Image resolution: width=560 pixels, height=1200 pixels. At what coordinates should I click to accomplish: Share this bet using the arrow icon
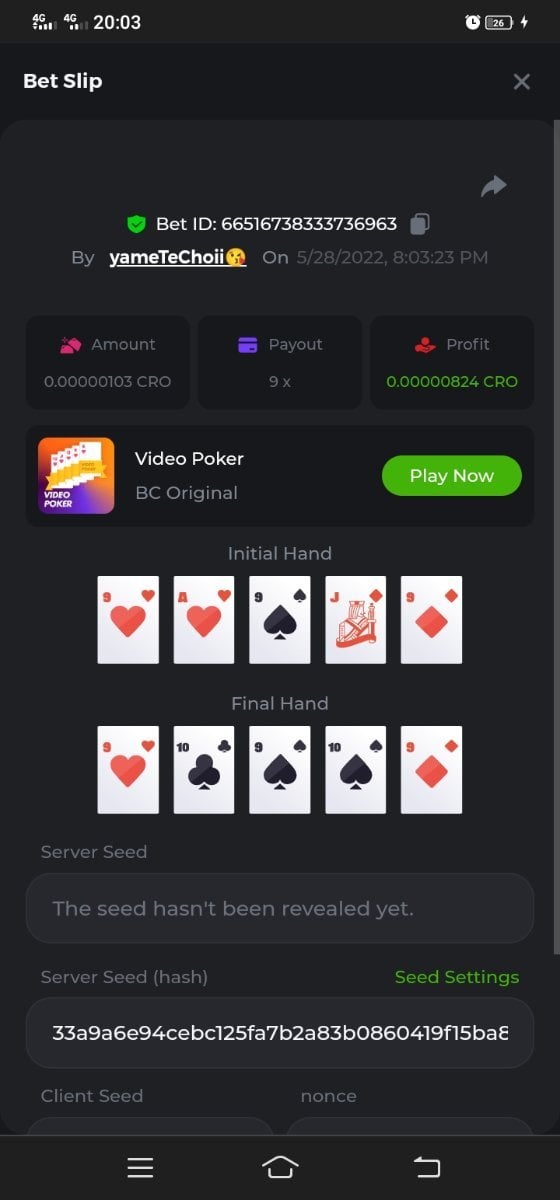click(494, 186)
